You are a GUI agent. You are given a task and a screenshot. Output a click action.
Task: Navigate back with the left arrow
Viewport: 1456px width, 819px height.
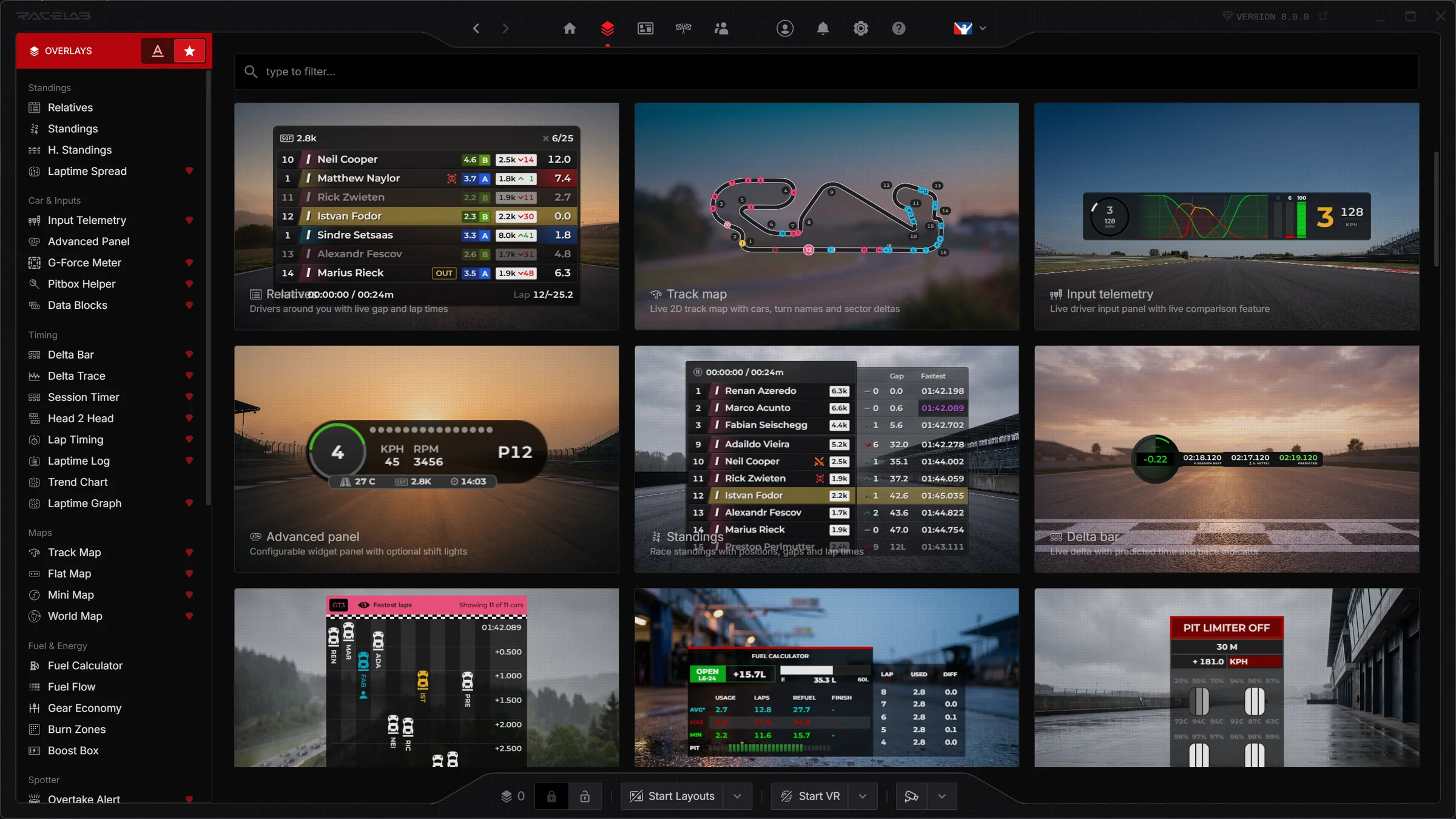click(476, 29)
